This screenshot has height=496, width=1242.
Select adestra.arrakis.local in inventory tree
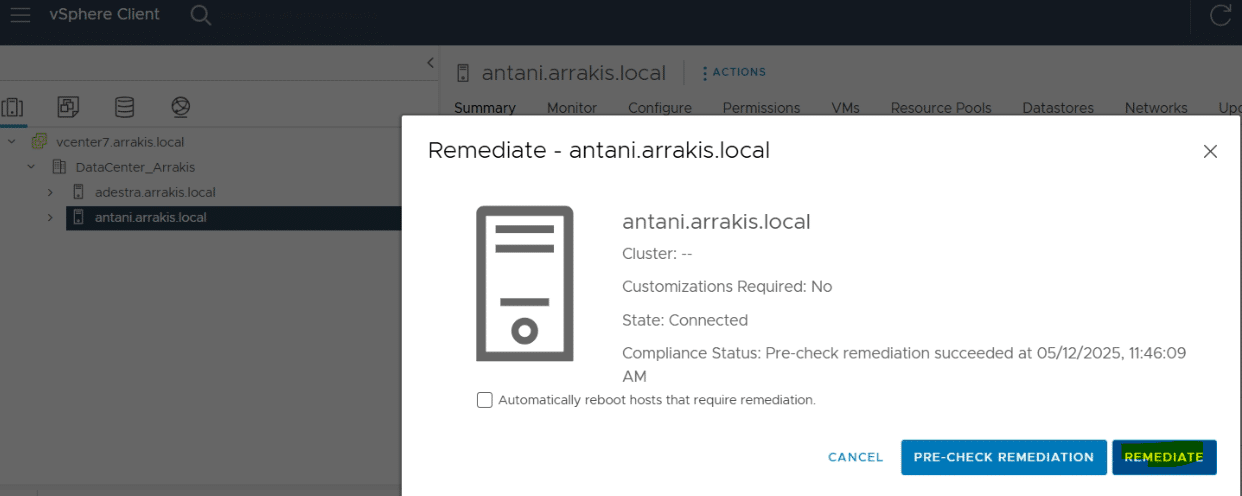[x=155, y=192]
